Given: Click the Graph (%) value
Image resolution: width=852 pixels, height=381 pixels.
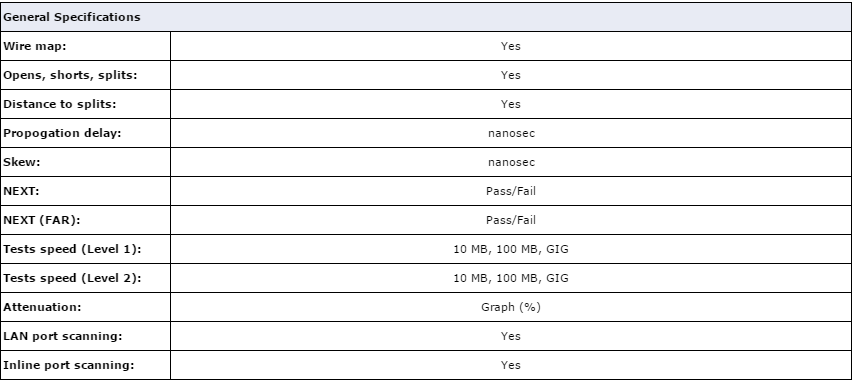Looking at the screenshot, I should [x=511, y=307].
